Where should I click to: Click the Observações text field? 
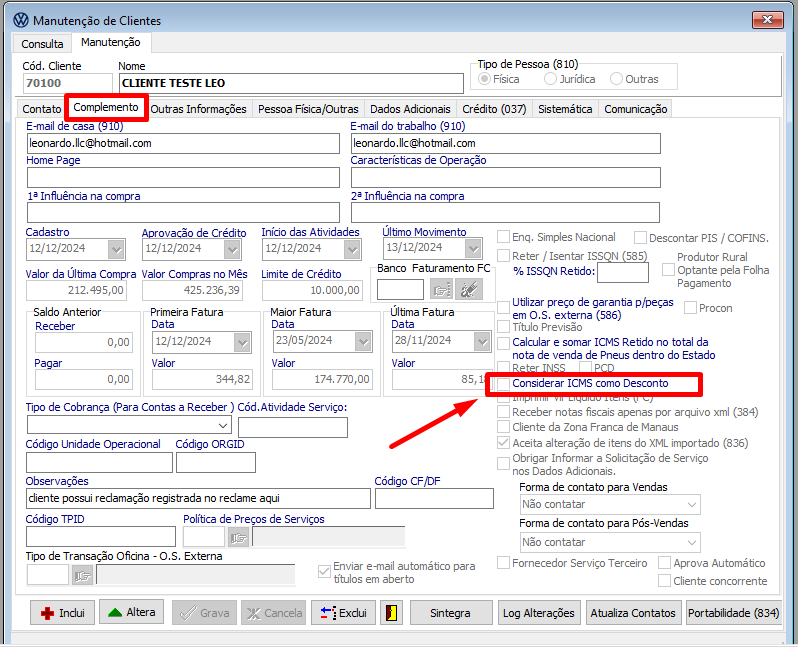tap(198, 499)
